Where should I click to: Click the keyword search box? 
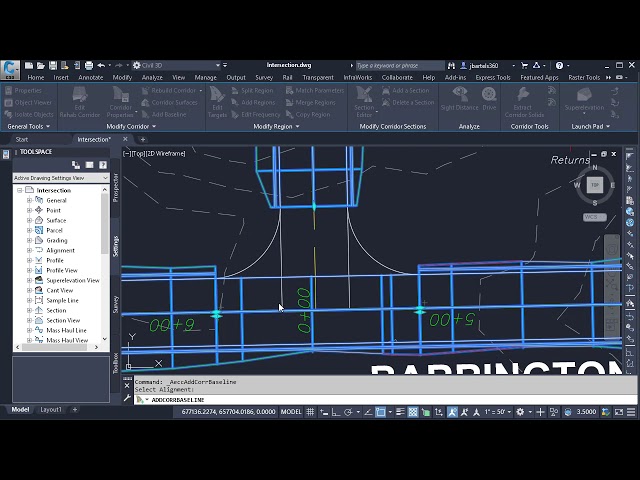pyautogui.click(x=400, y=65)
